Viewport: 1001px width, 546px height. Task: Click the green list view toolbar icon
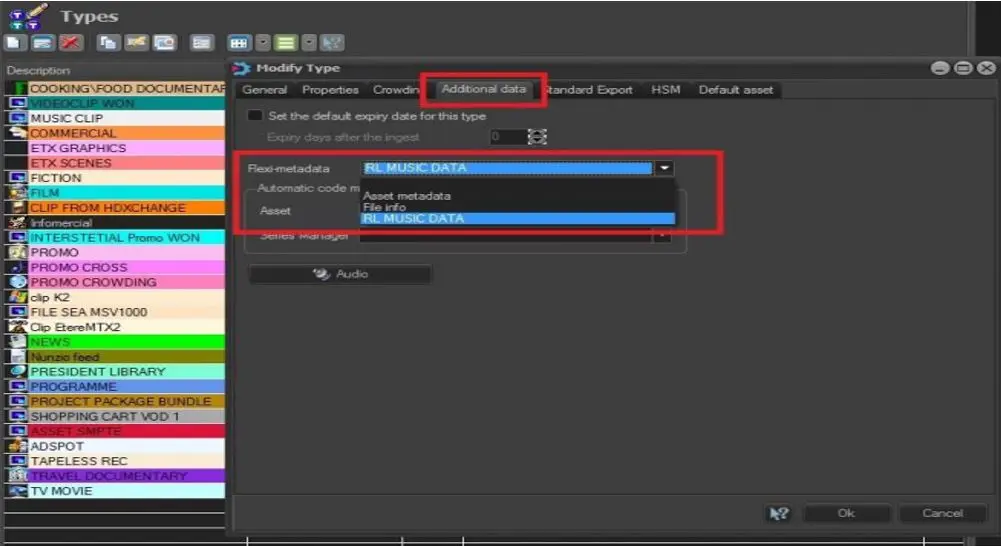(286, 43)
